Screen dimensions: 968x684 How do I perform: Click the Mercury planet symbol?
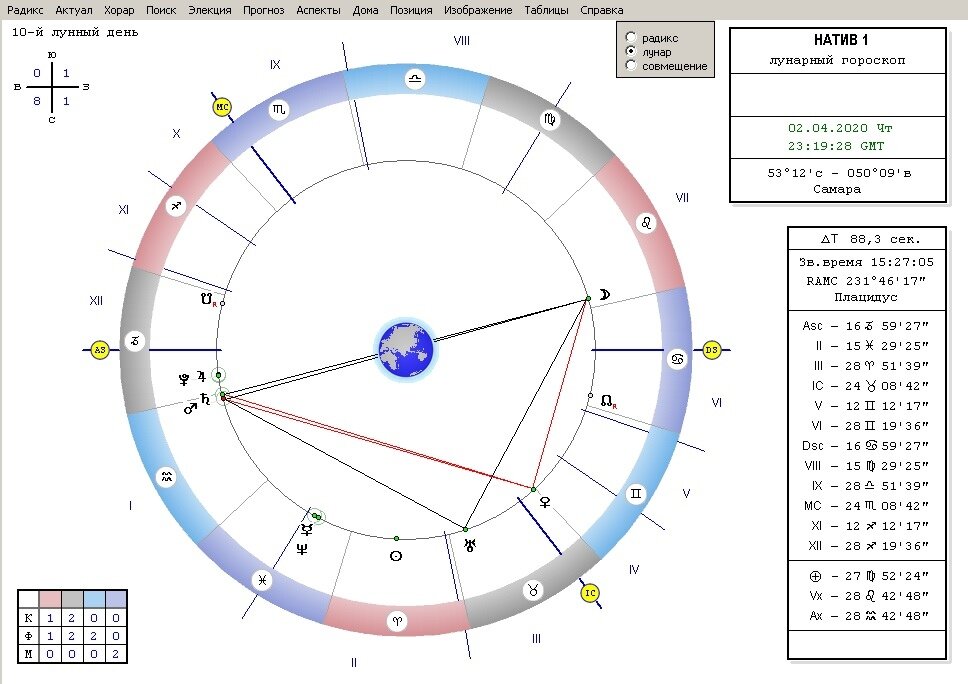[306, 529]
